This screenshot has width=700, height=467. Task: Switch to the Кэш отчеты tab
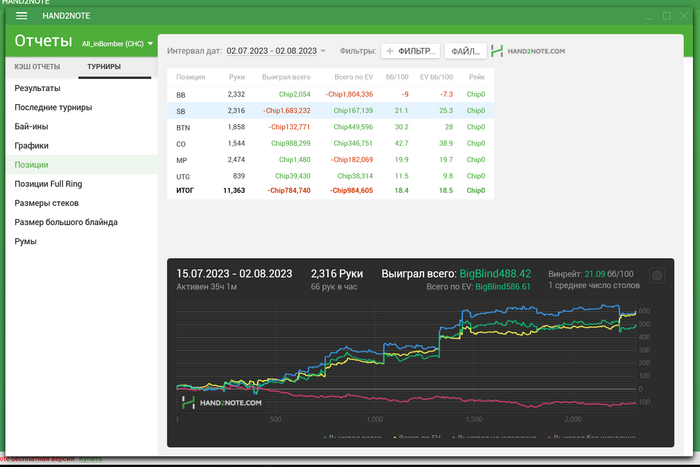(37, 67)
